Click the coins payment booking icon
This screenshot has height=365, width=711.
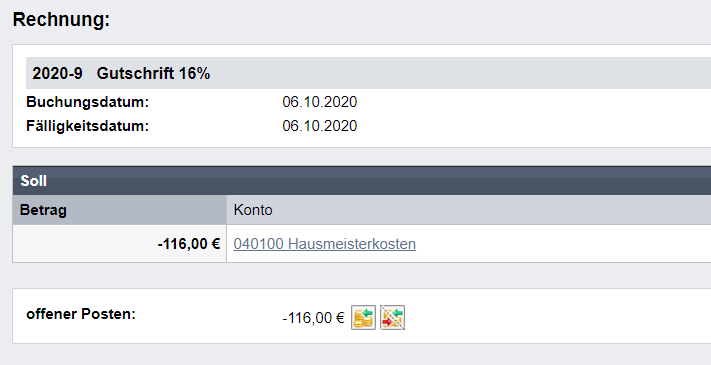click(363, 317)
